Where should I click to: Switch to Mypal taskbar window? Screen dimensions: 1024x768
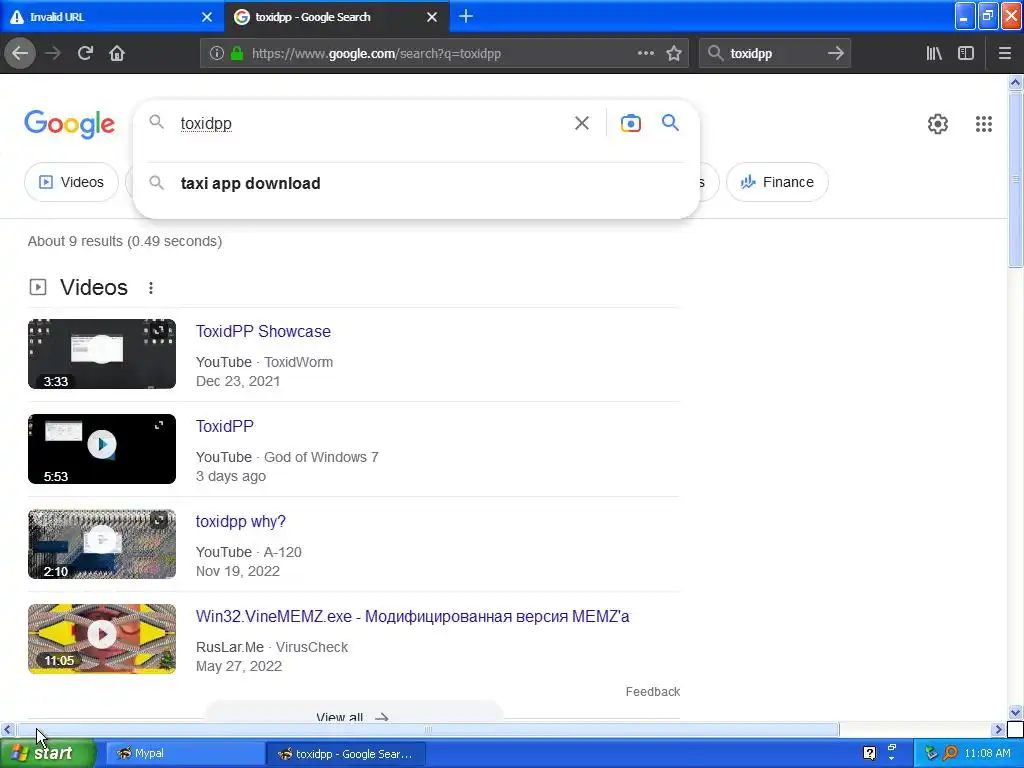(x=184, y=754)
